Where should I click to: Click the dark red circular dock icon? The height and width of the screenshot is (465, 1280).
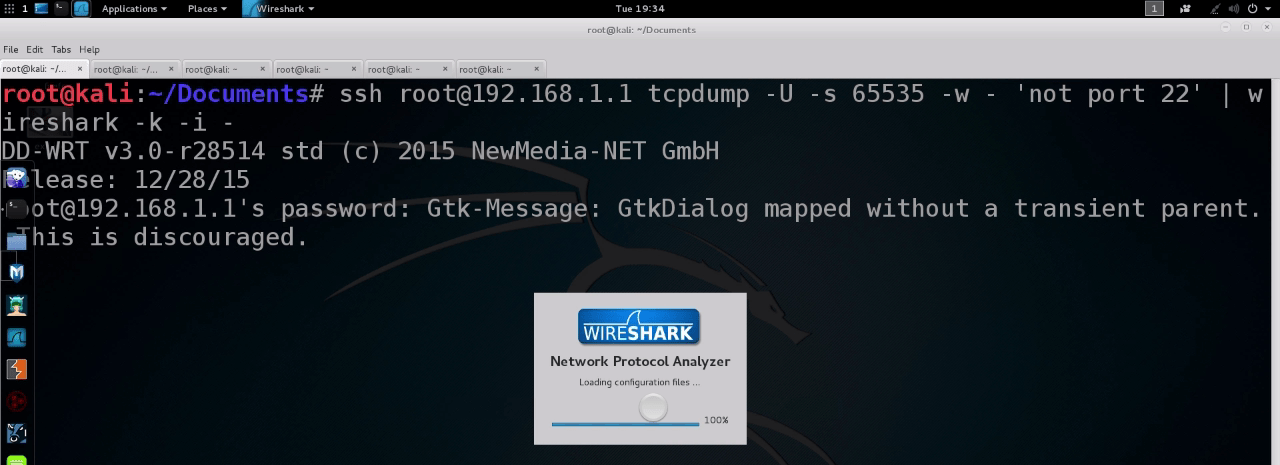point(16,401)
